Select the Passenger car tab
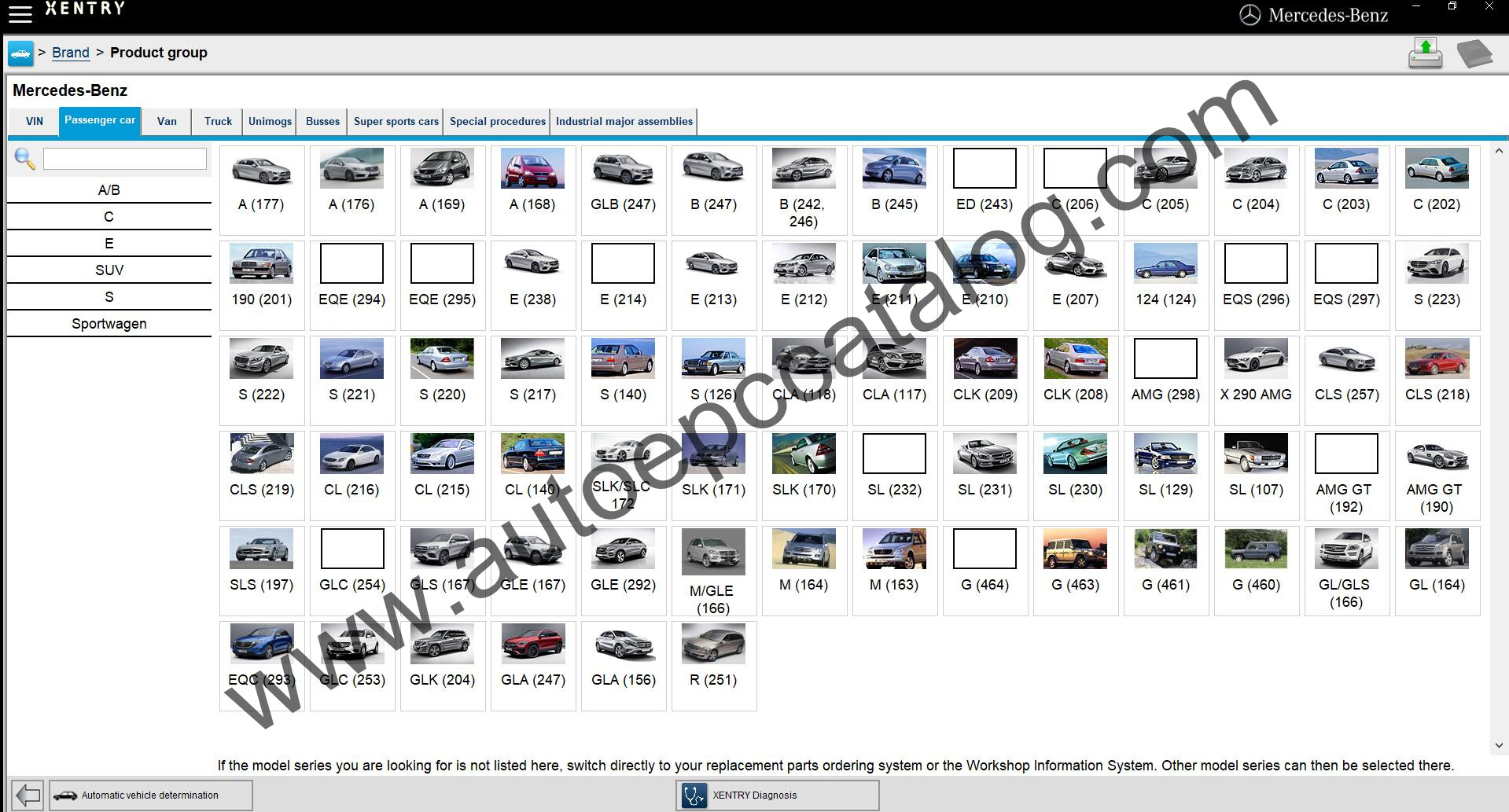Viewport: 1509px width, 812px height. click(x=100, y=121)
